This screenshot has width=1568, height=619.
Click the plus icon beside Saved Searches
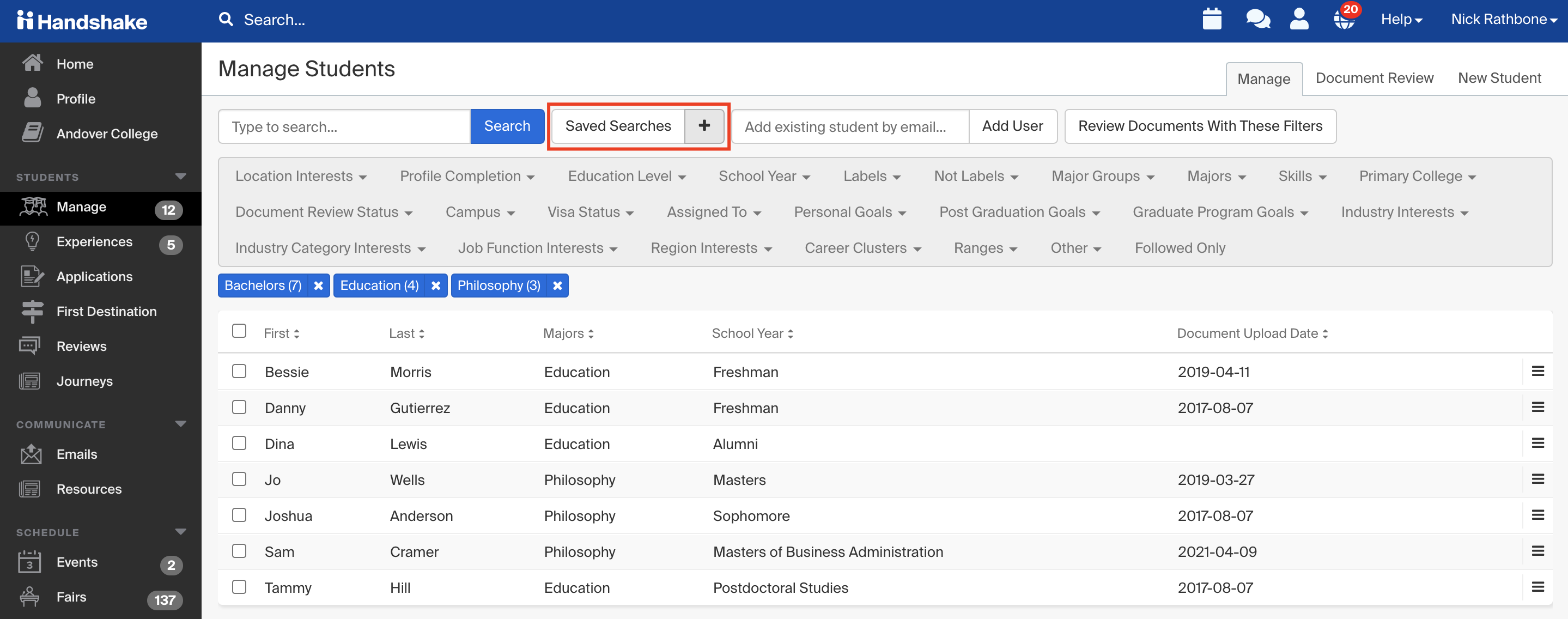pos(704,126)
